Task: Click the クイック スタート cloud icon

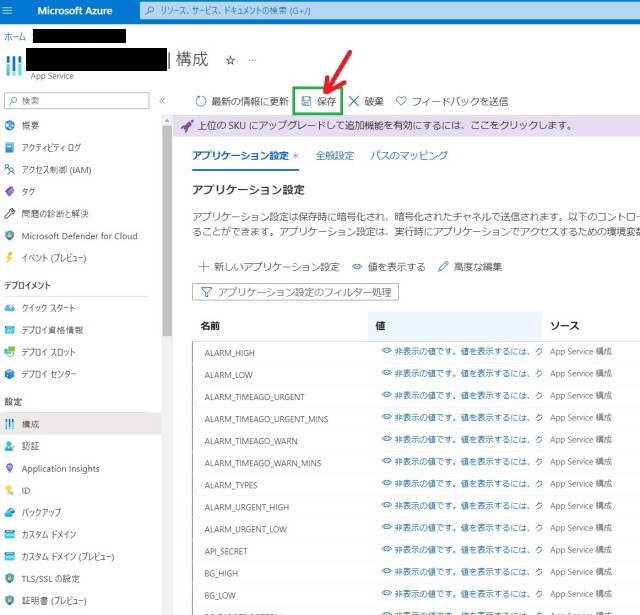Action: click(x=9, y=308)
